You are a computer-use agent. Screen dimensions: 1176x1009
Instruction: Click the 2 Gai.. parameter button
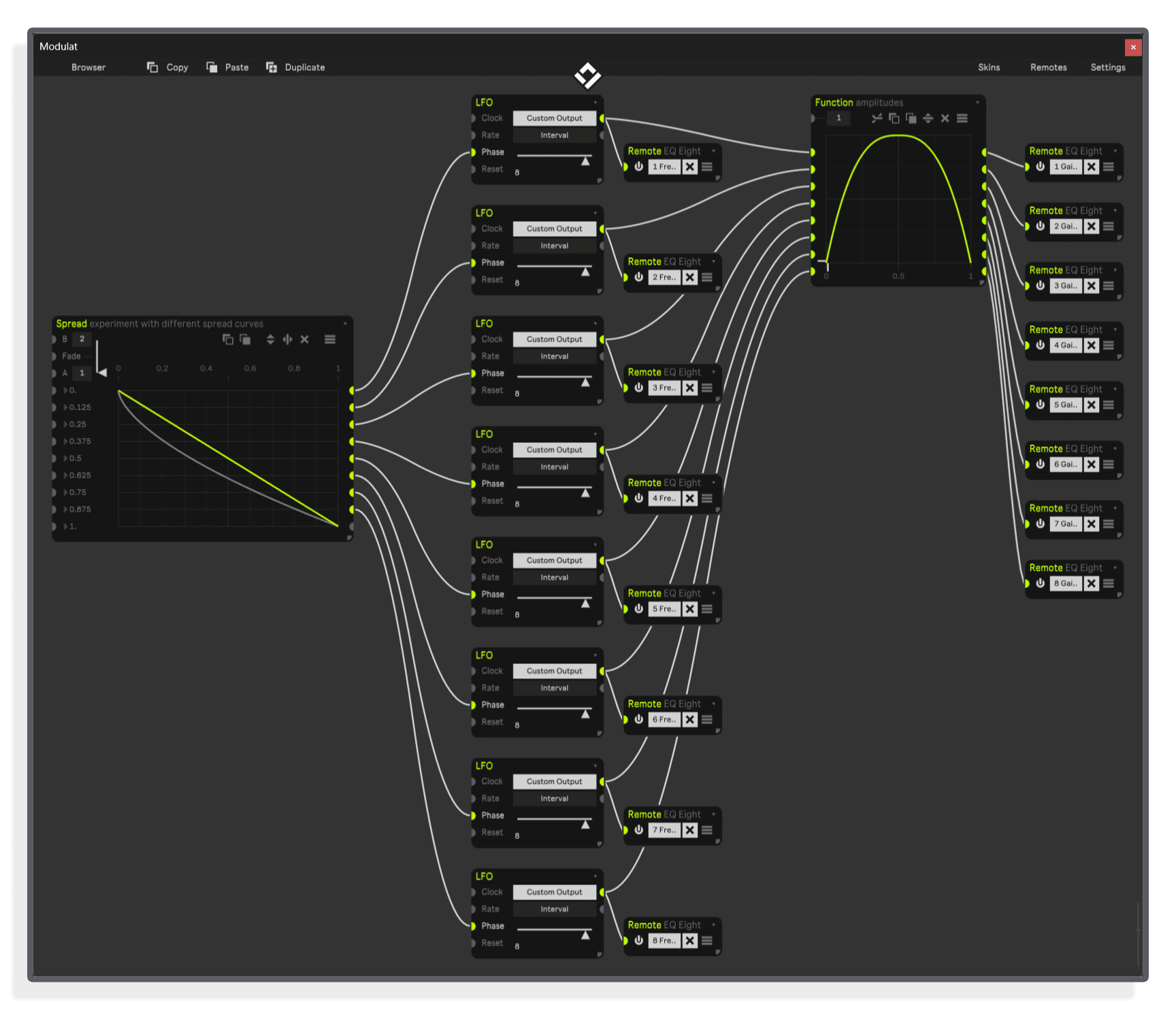click(1066, 227)
